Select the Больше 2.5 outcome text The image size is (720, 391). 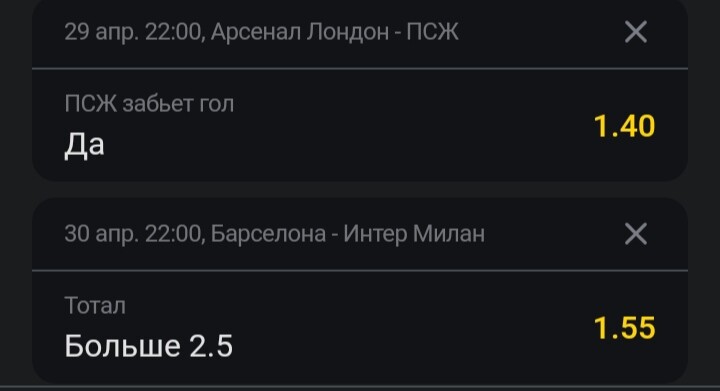[149, 346]
